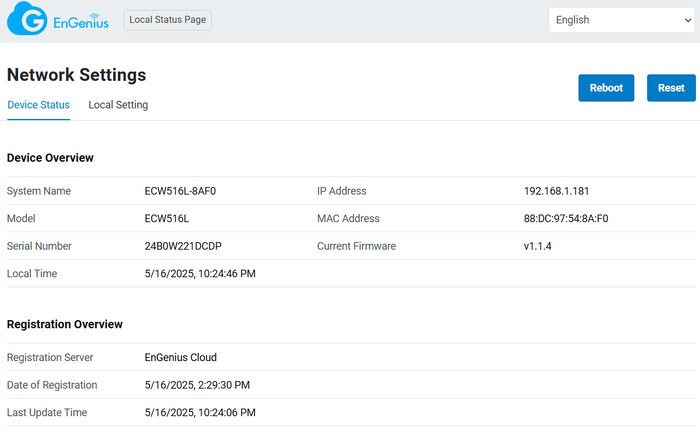Switch to the Device Status tab
Screen dimensions: 700x432
(x=38, y=105)
